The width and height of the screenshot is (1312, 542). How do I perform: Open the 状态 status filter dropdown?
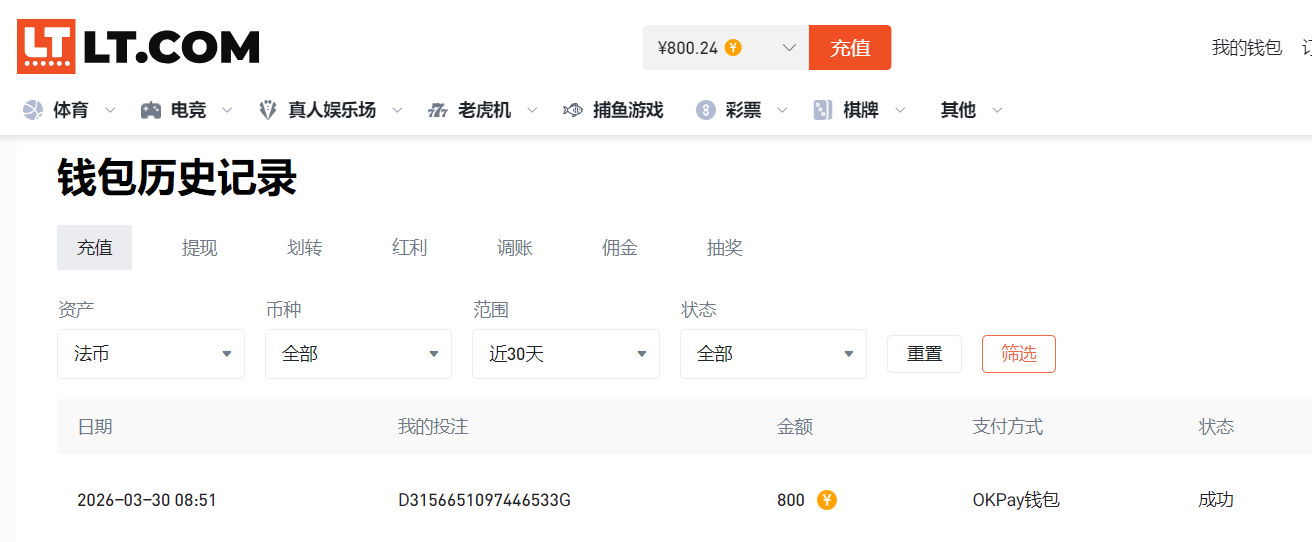(x=773, y=354)
